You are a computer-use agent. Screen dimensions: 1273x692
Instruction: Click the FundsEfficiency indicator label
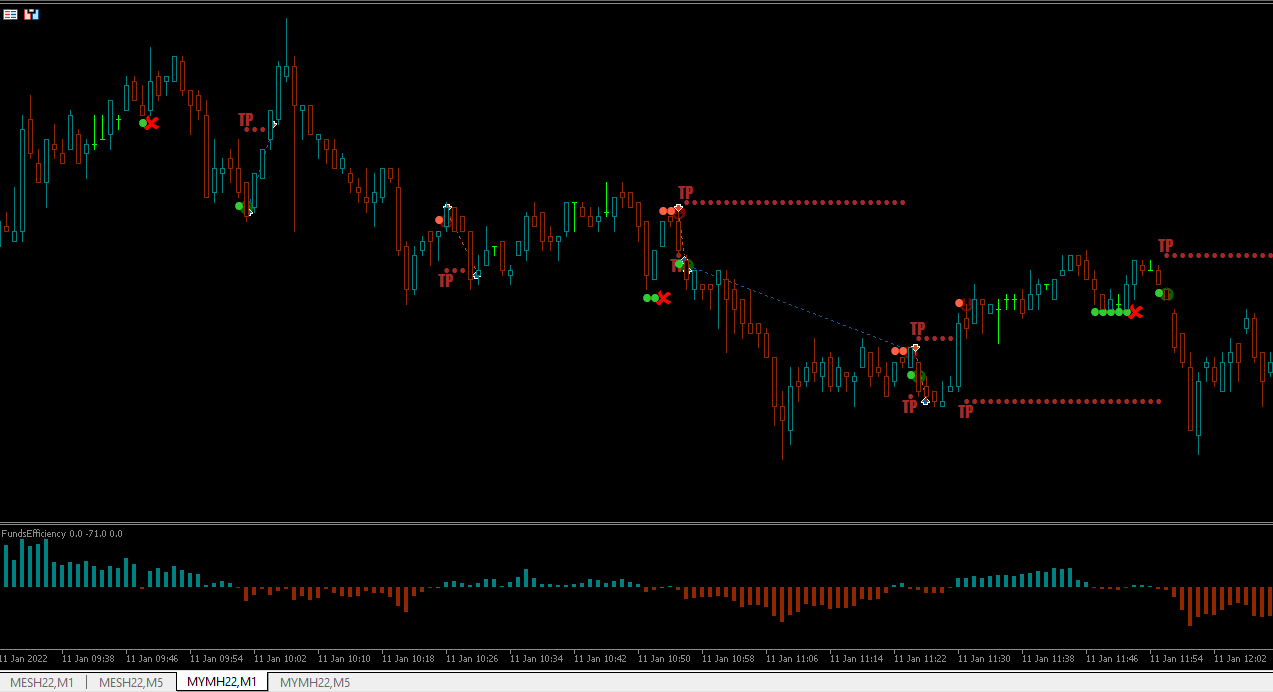[x=62, y=534]
